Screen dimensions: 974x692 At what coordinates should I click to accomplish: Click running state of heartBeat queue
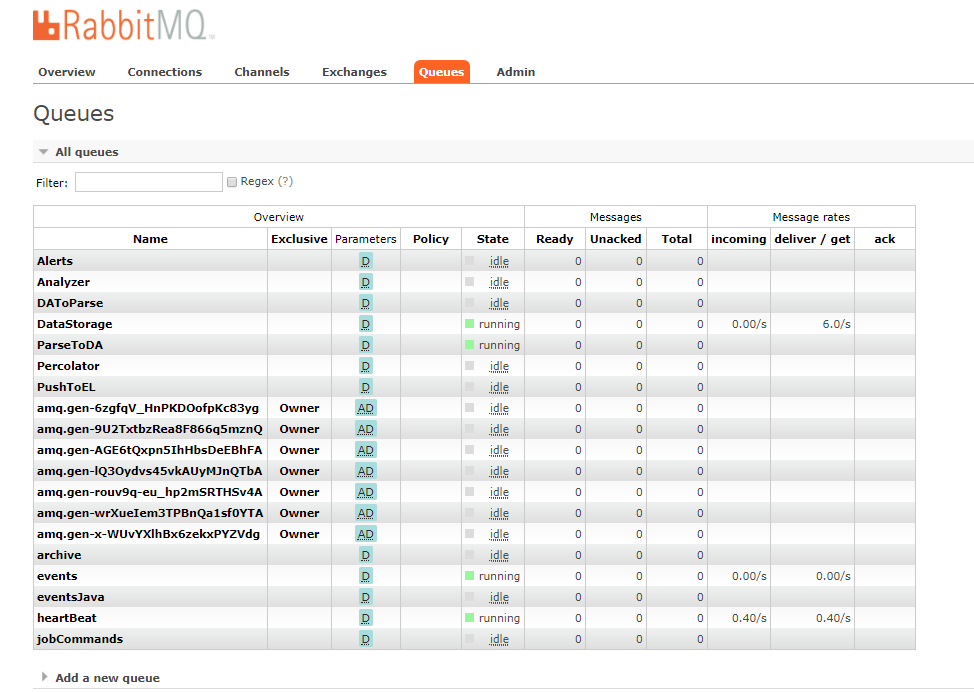click(499, 618)
